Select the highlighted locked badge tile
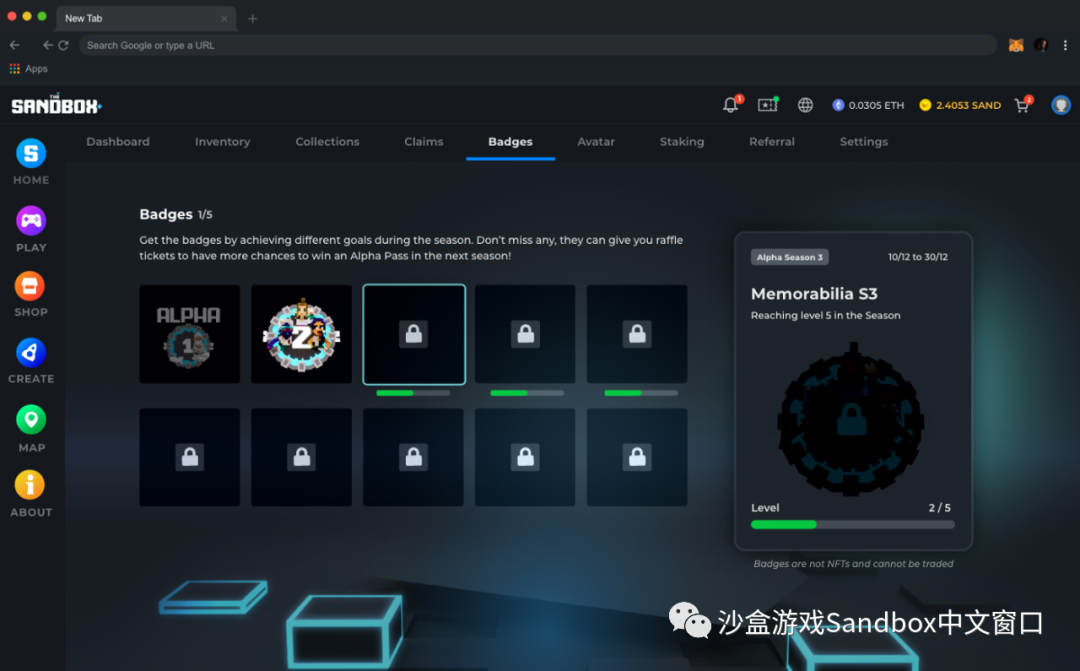This screenshot has height=671, width=1080. click(x=414, y=334)
